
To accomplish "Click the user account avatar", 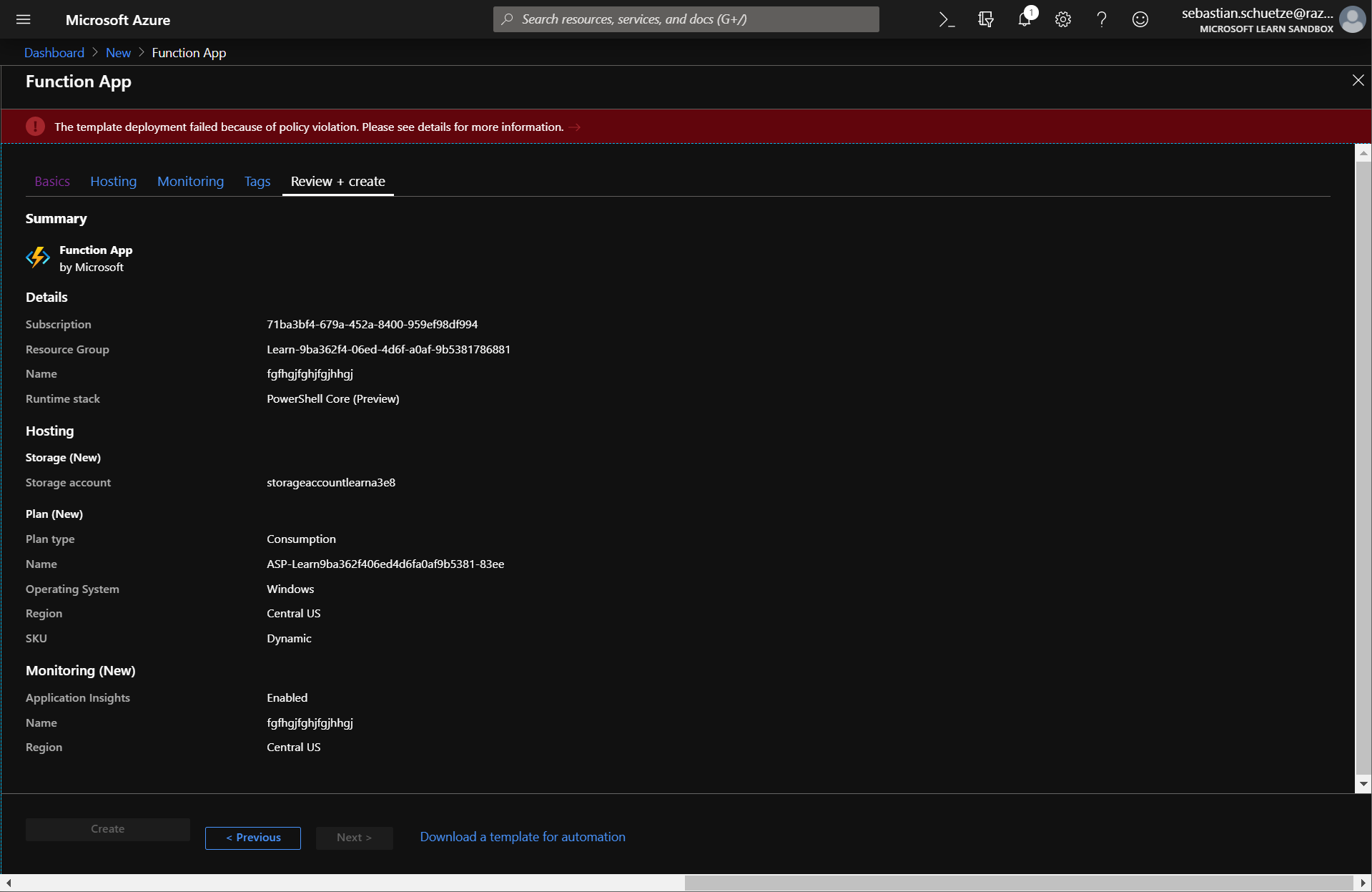I will [x=1352, y=19].
